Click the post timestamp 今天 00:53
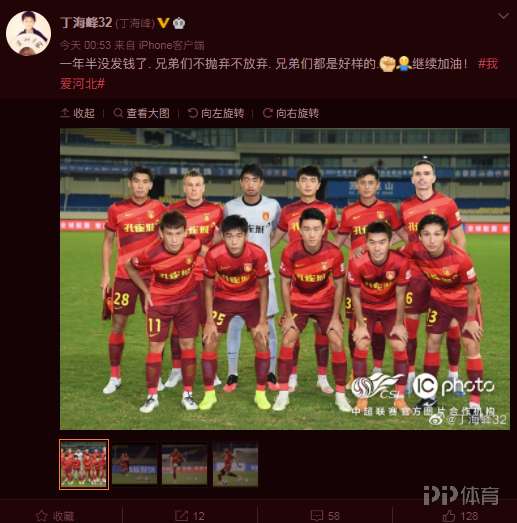 tap(85, 45)
